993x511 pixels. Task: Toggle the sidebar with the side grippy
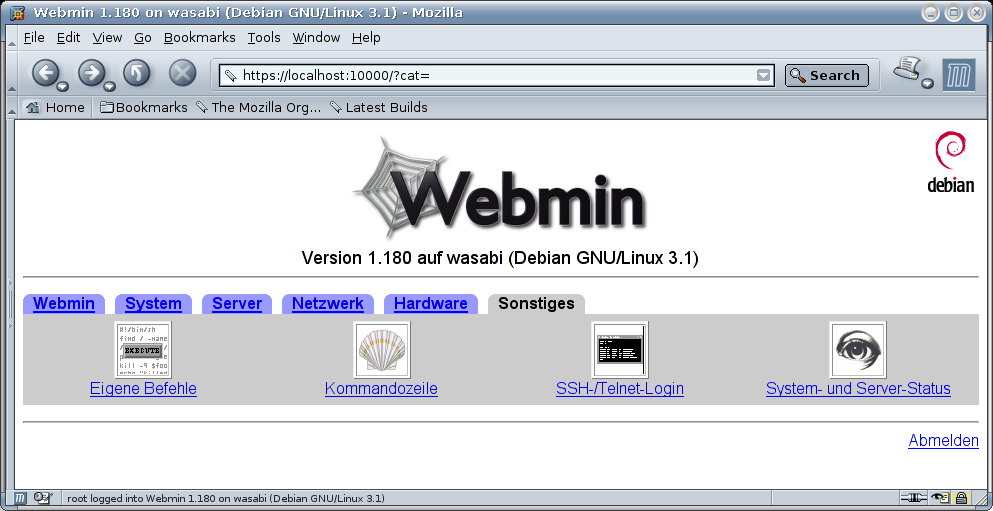tap(10, 304)
